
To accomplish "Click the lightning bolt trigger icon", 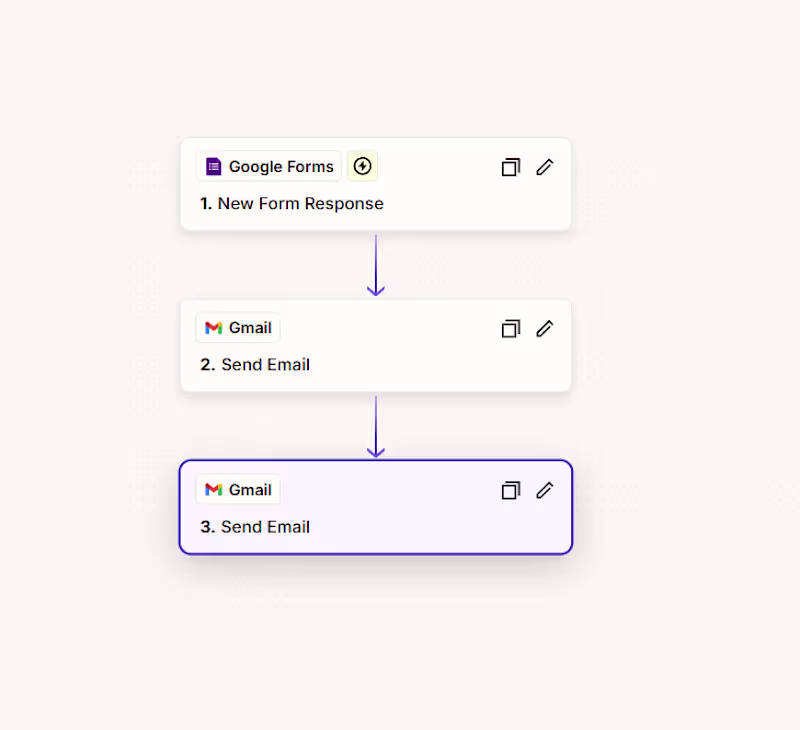I will coord(362,166).
